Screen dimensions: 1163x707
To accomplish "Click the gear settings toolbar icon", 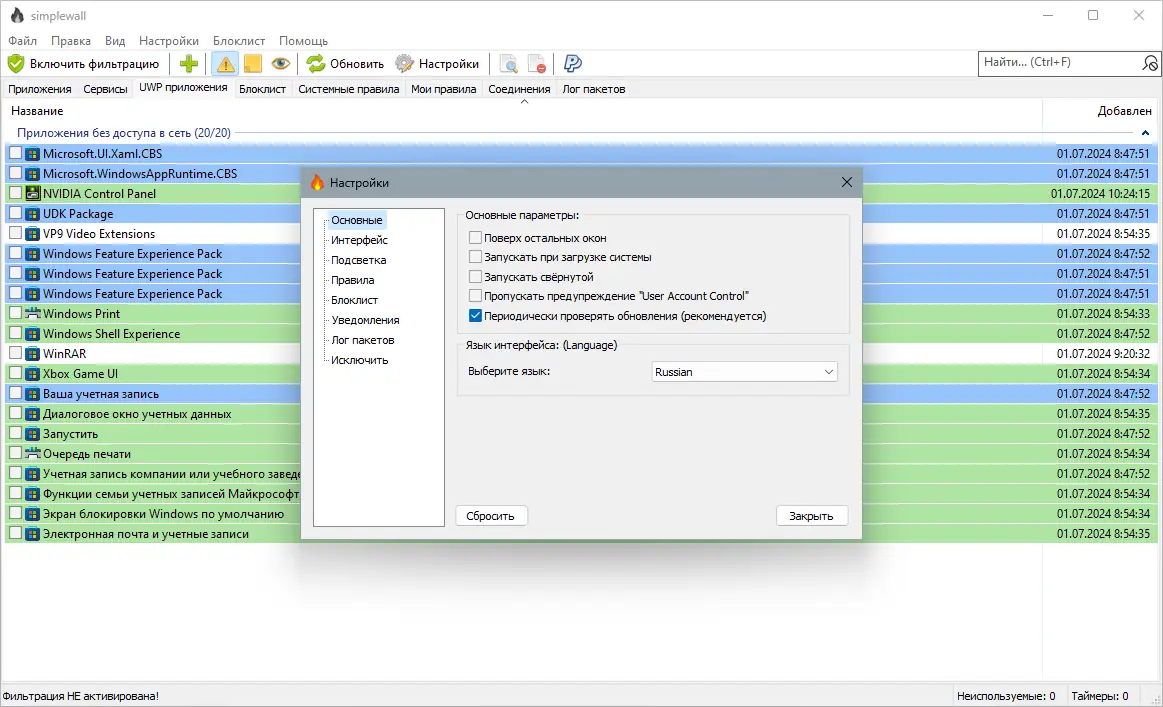I will [404, 64].
